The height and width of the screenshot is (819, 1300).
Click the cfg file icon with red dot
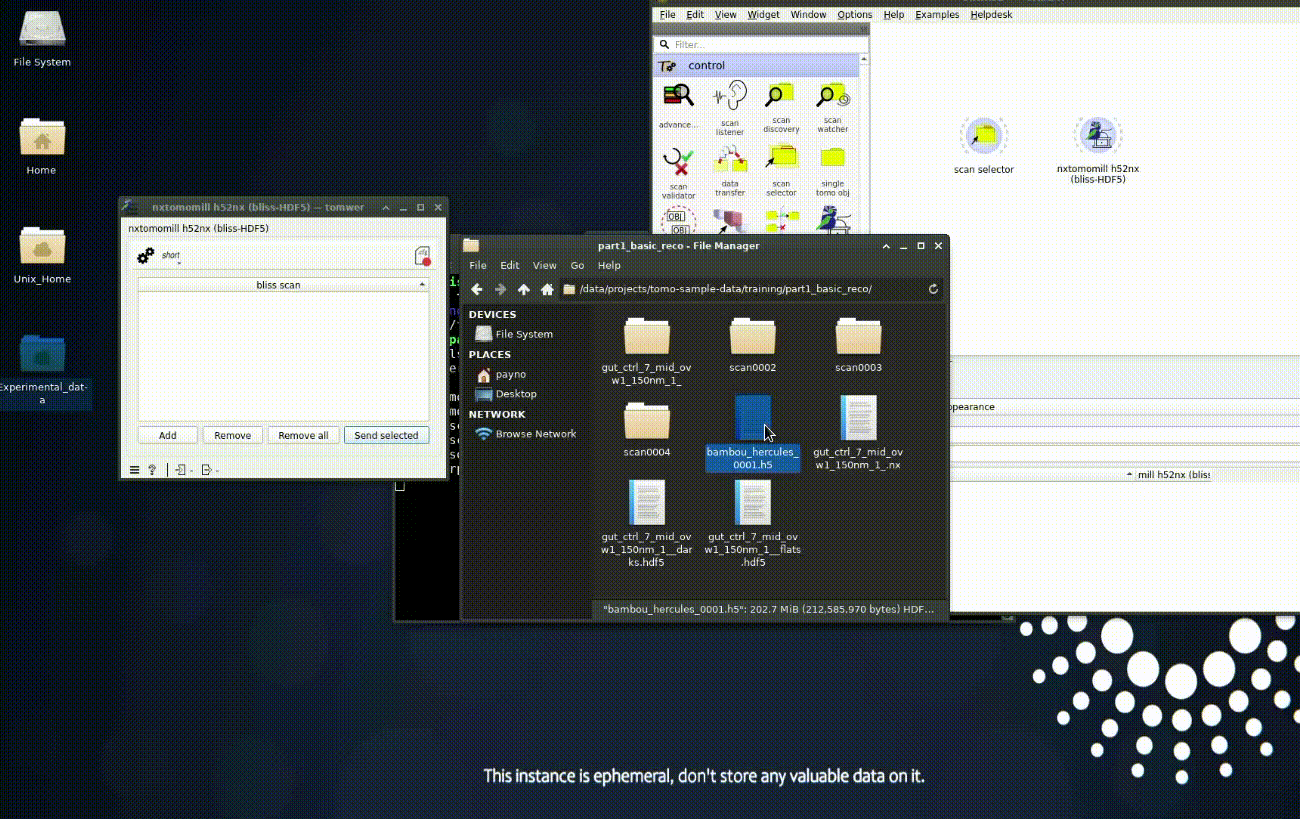[422, 256]
